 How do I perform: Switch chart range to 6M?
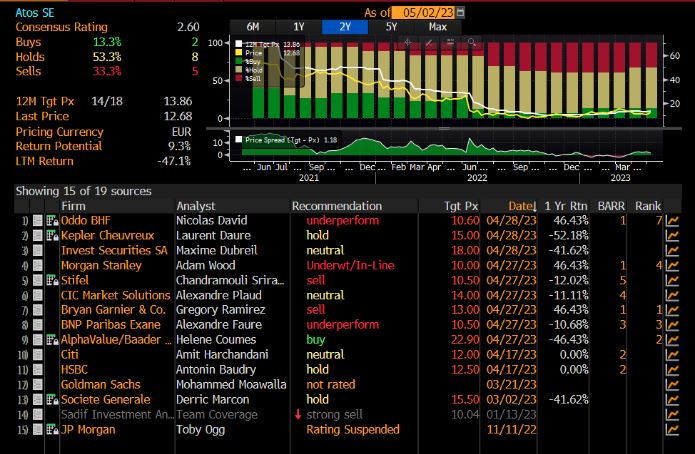pyautogui.click(x=253, y=27)
